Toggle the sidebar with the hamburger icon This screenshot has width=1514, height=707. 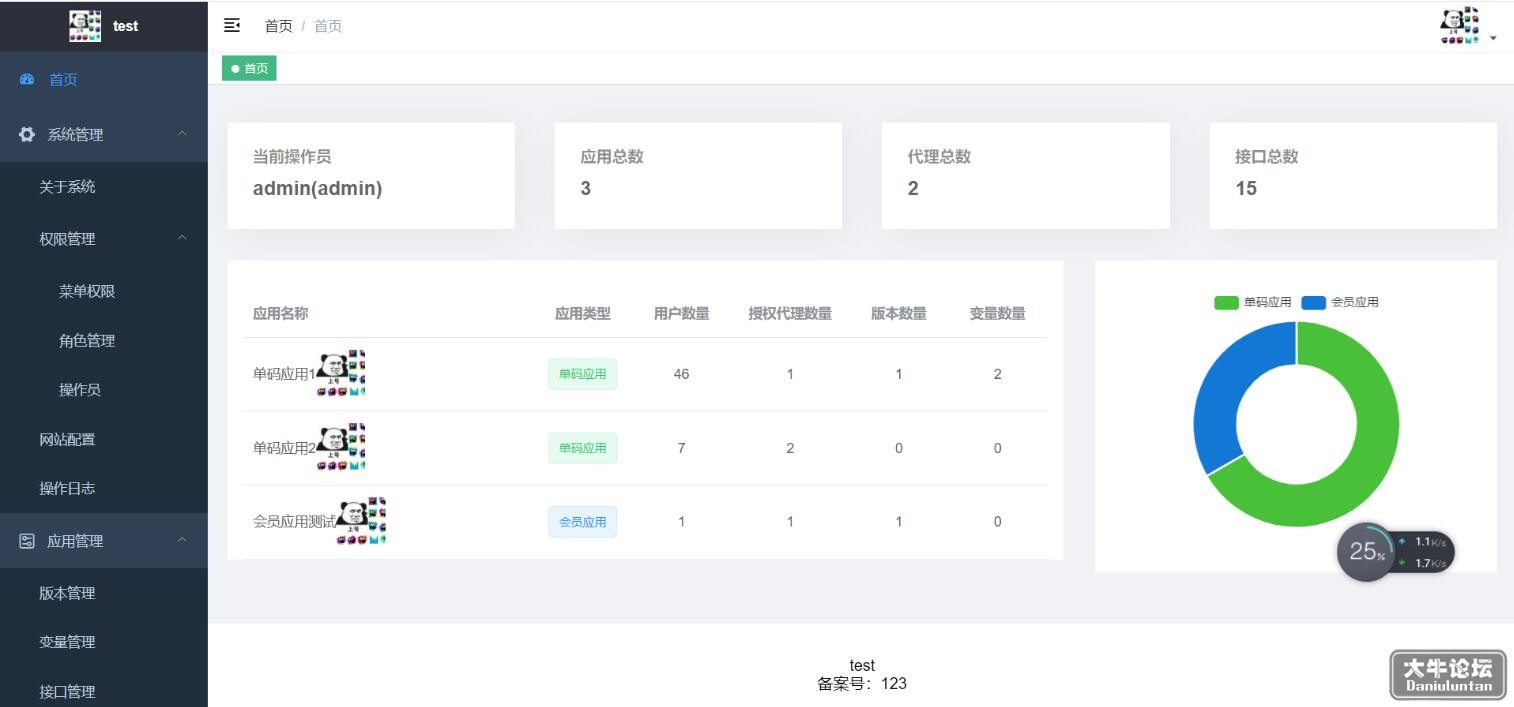(232, 25)
